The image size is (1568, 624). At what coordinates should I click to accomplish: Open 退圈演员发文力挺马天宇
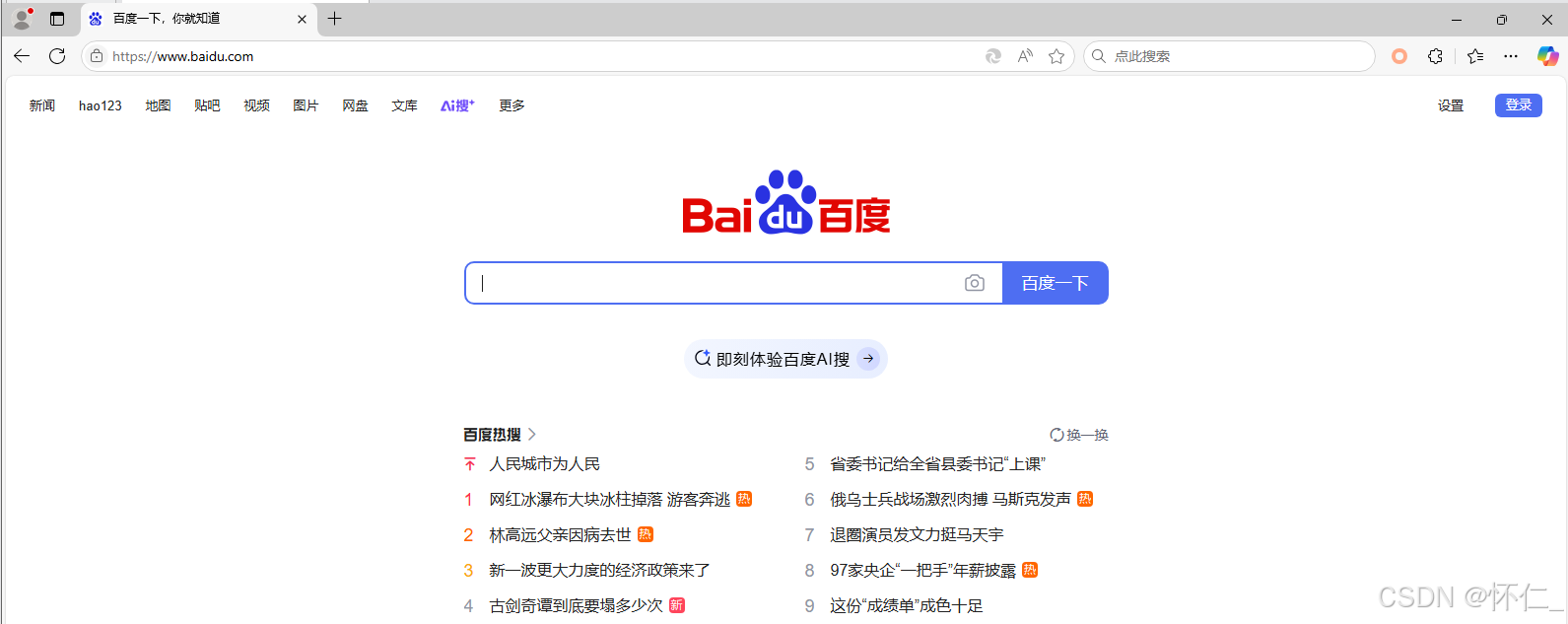point(917,535)
